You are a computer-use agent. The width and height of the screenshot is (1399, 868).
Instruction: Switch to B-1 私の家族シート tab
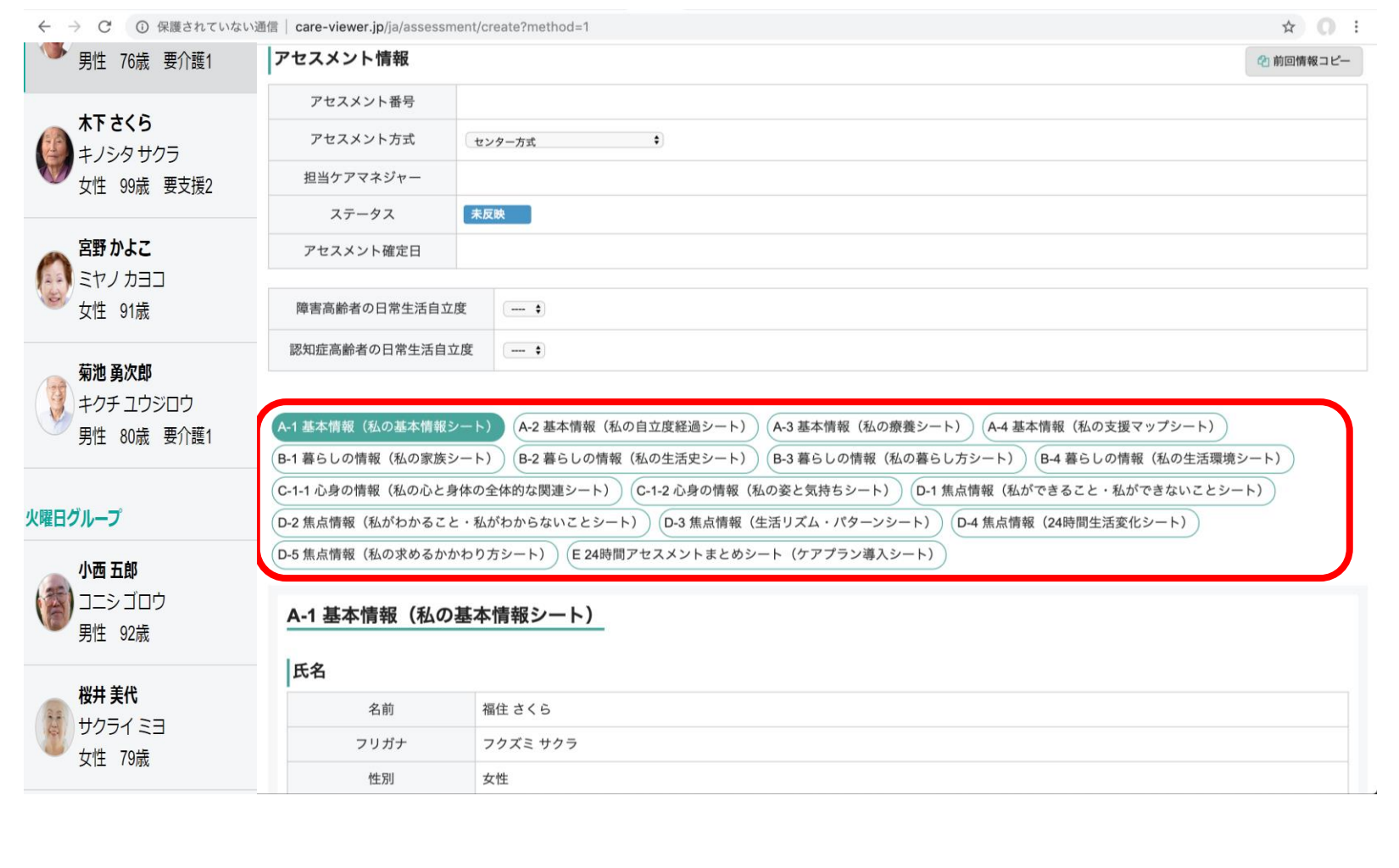click(387, 459)
